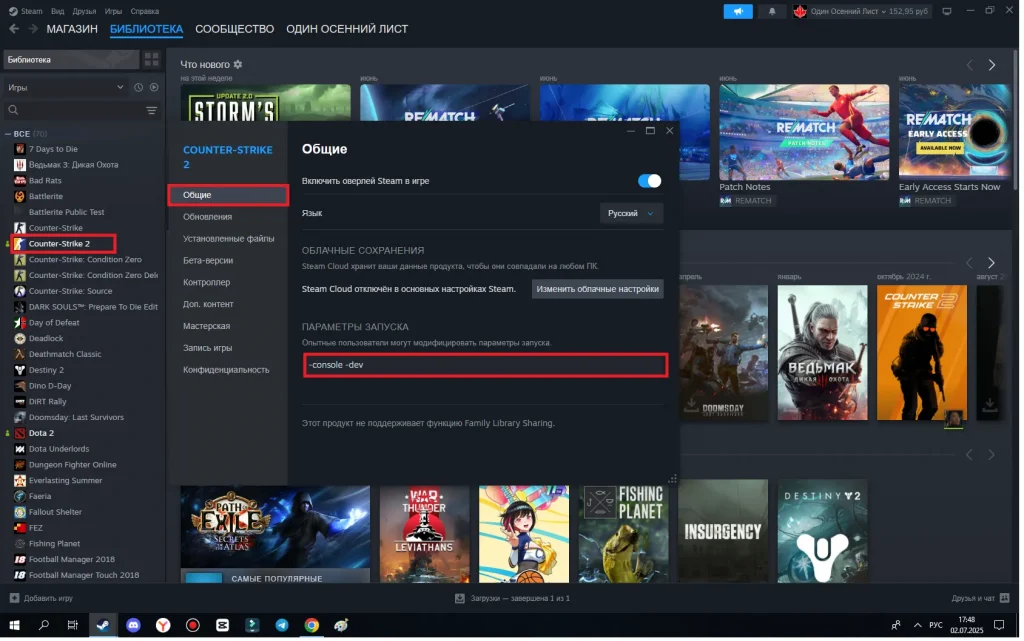Open Windows Task View
Screen dimensions: 1024x641
[x=72, y=625]
